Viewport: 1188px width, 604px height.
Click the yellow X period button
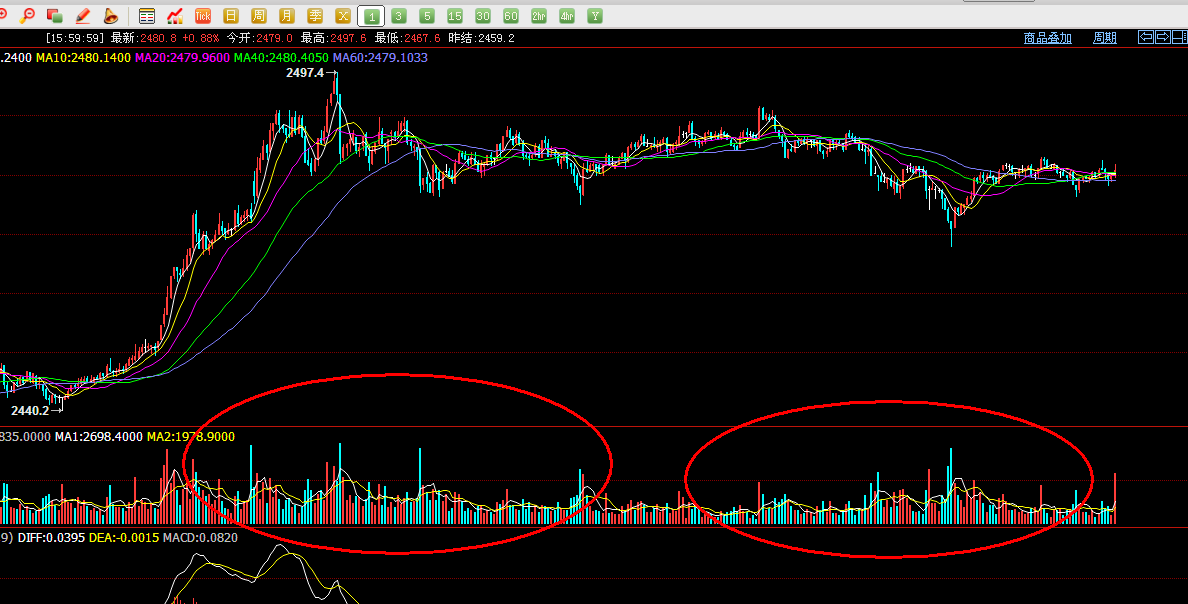(342, 16)
